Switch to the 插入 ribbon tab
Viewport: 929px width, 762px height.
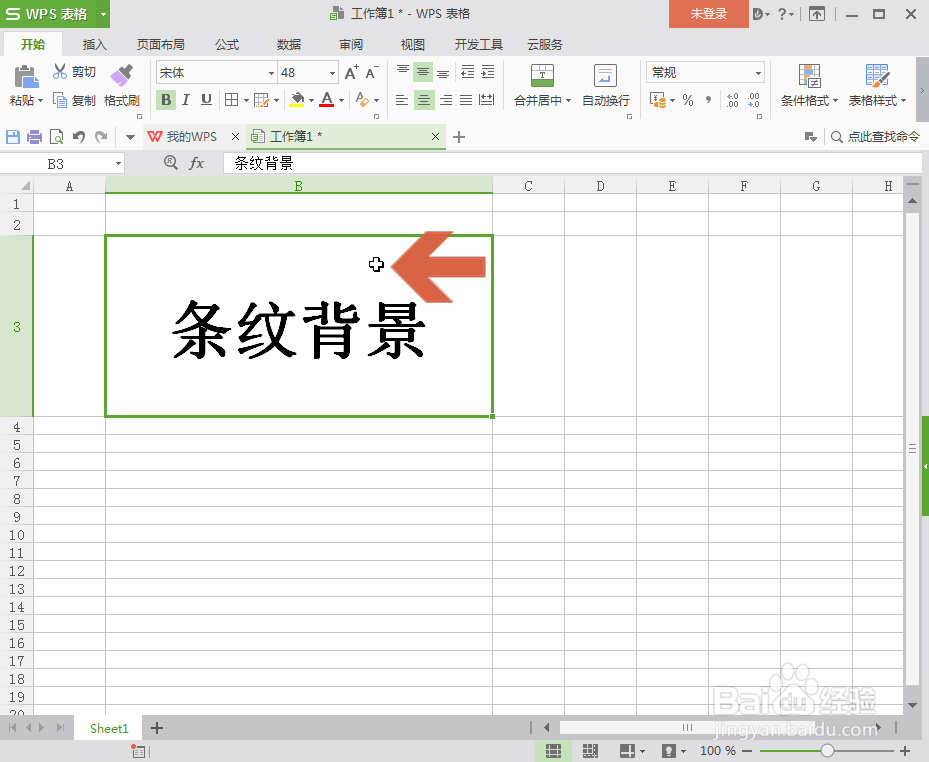(x=93, y=44)
